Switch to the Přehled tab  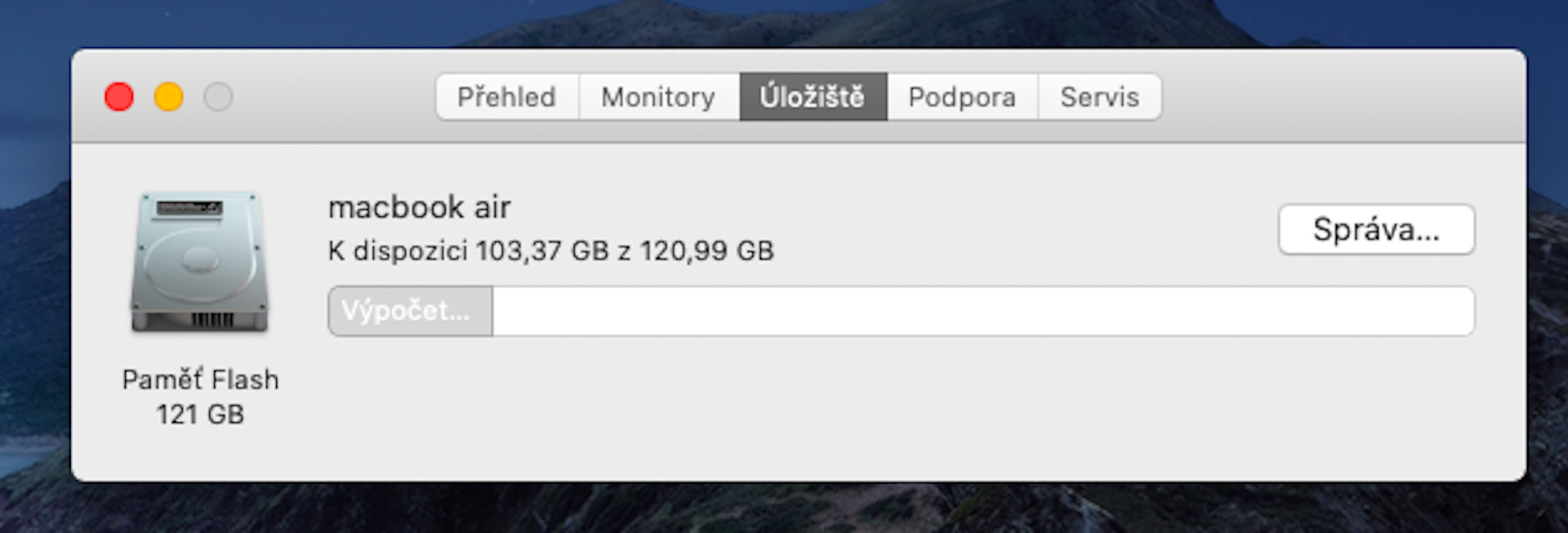(506, 97)
